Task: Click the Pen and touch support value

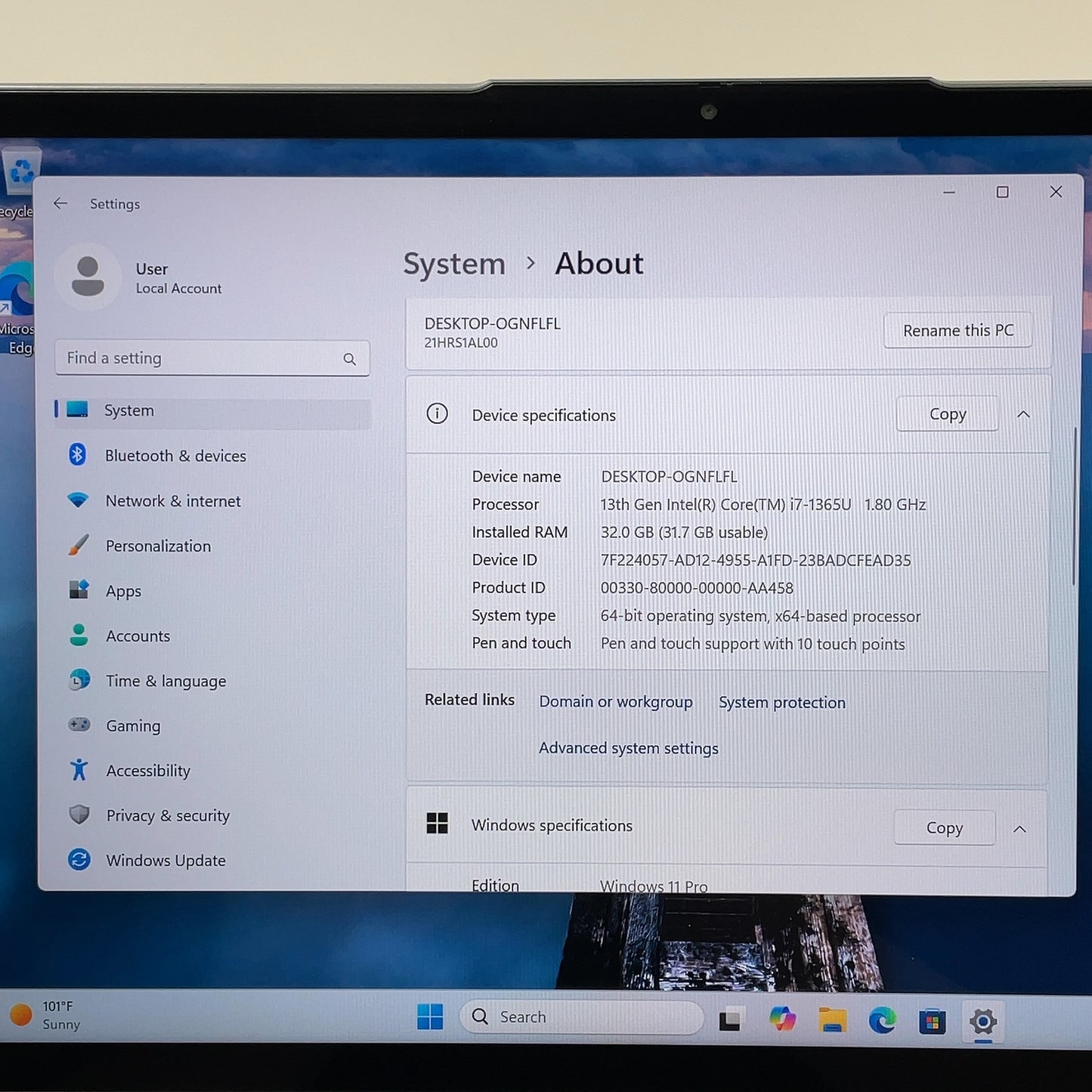Action: pyautogui.click(x=753, y=644)
